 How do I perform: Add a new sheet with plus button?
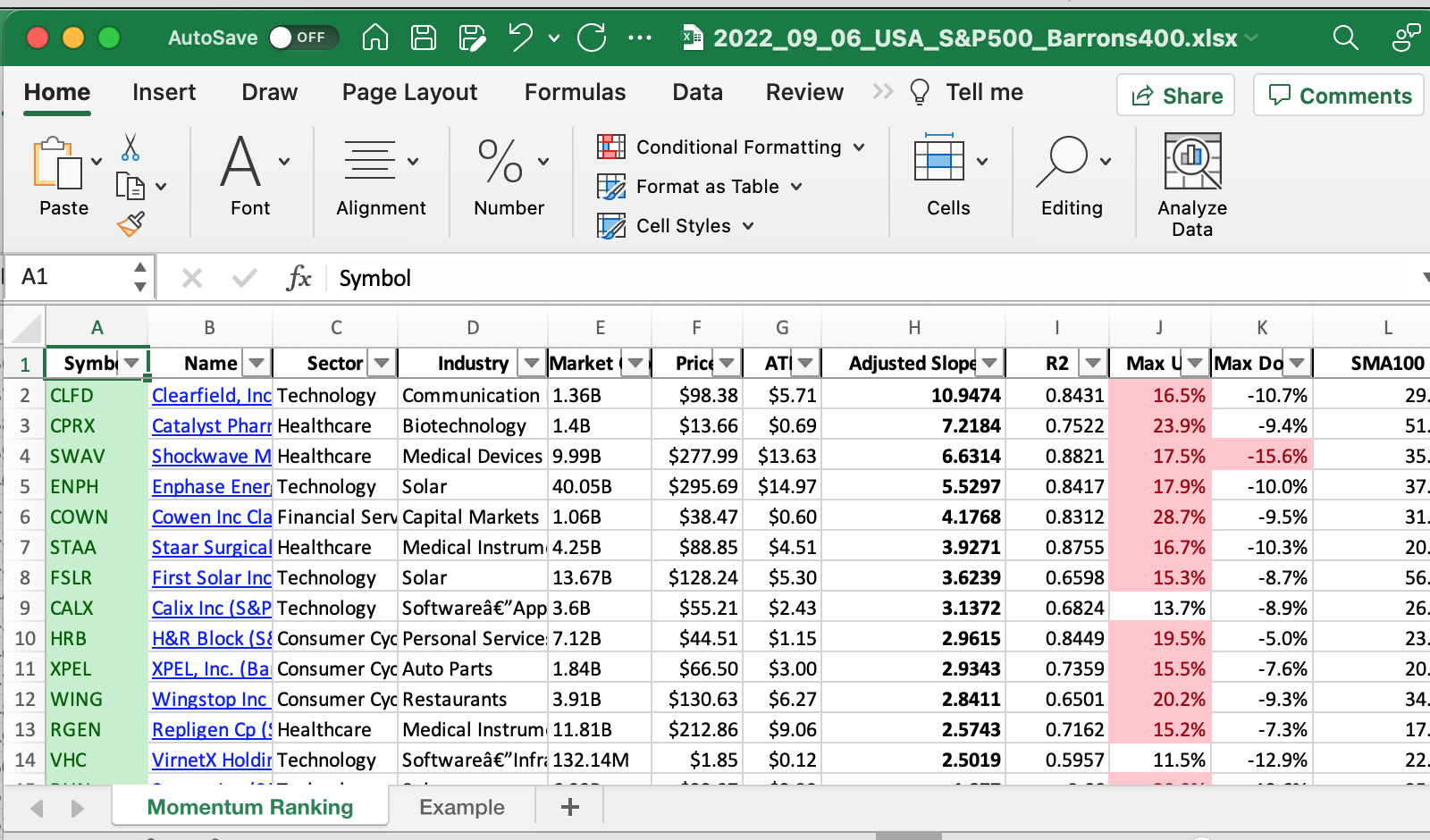click(x=569, y=807)
